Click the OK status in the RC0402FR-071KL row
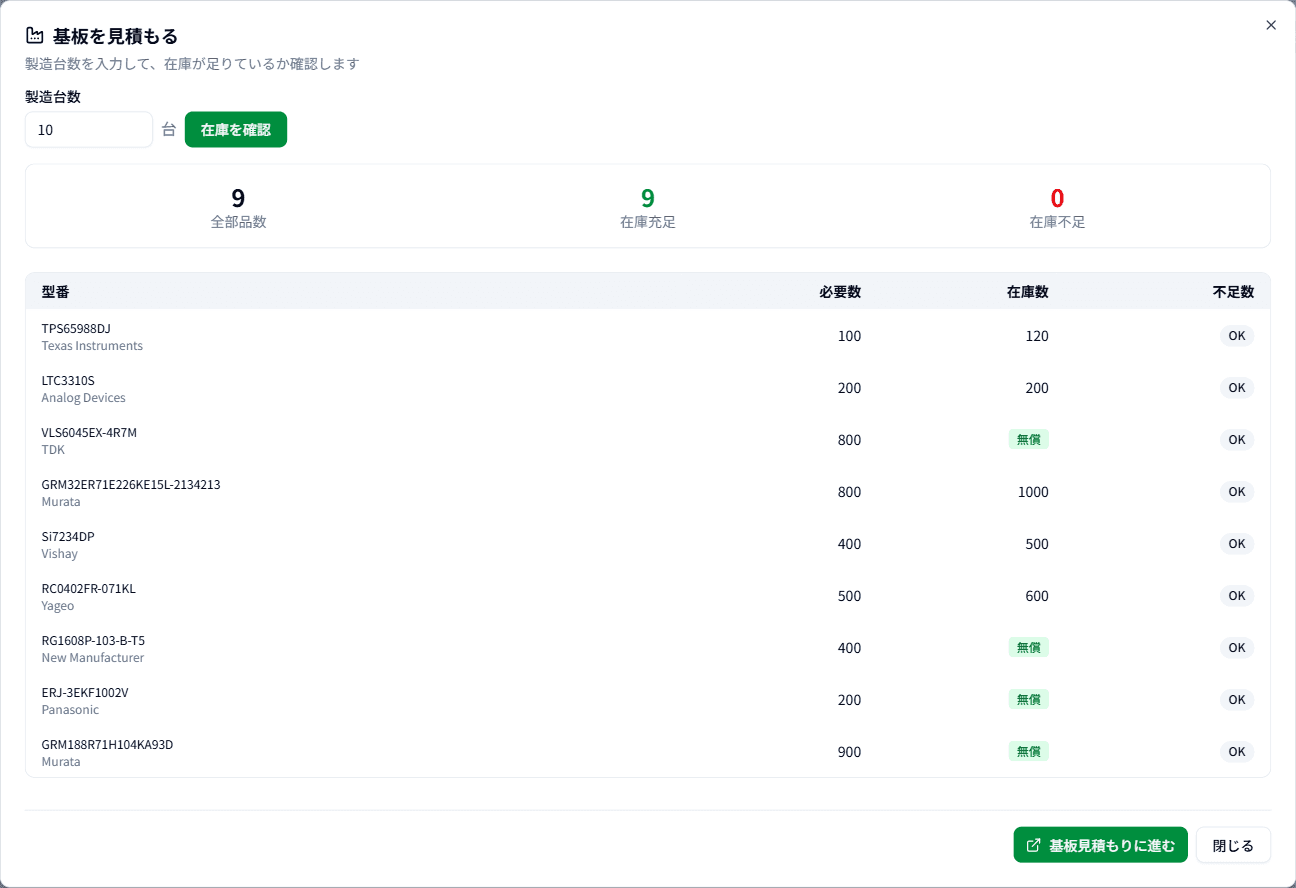This screenshot has height=888, width=1296. (x=1237, y=596)
